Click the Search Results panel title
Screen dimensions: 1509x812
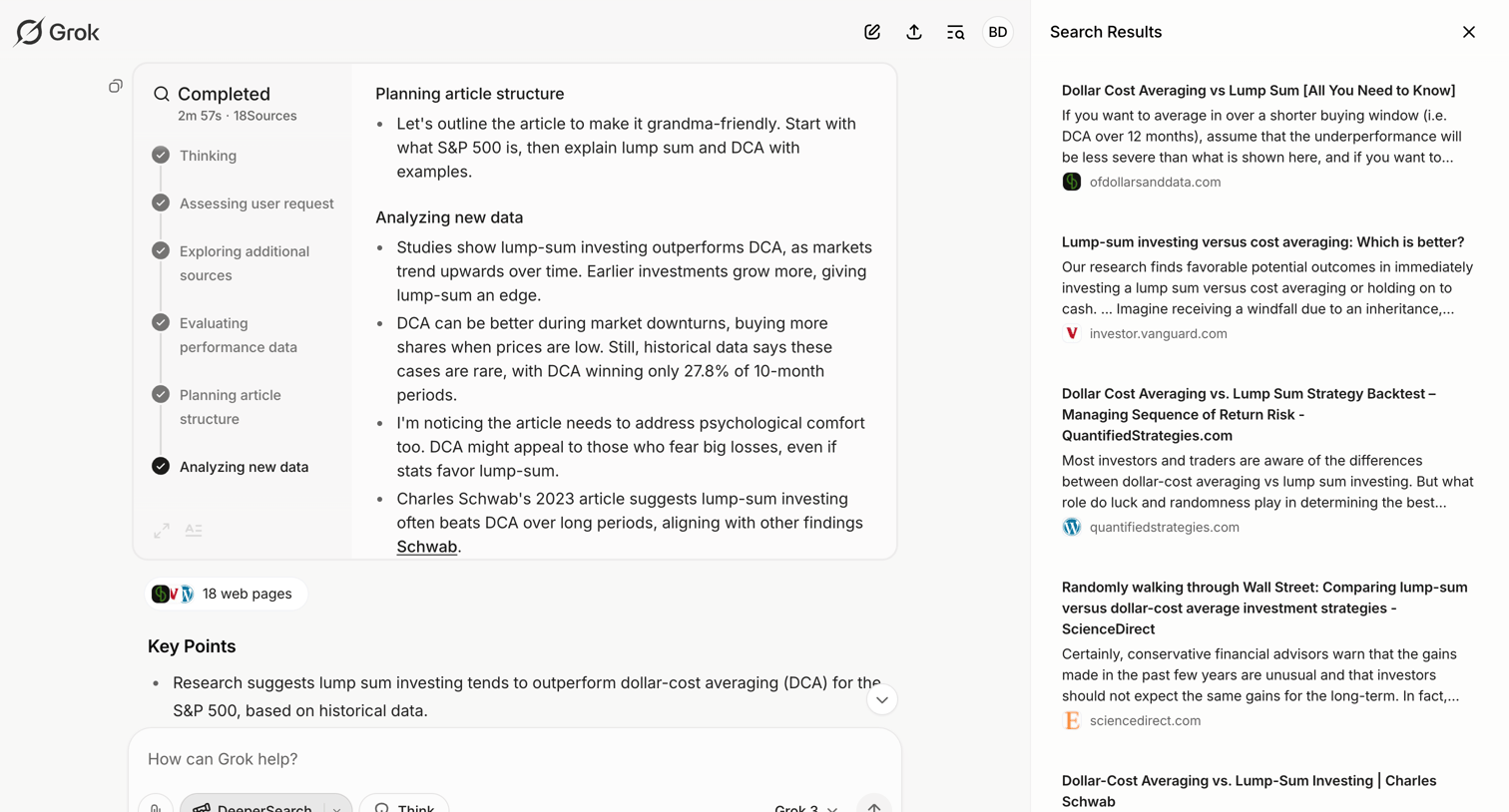[1106, 32]
